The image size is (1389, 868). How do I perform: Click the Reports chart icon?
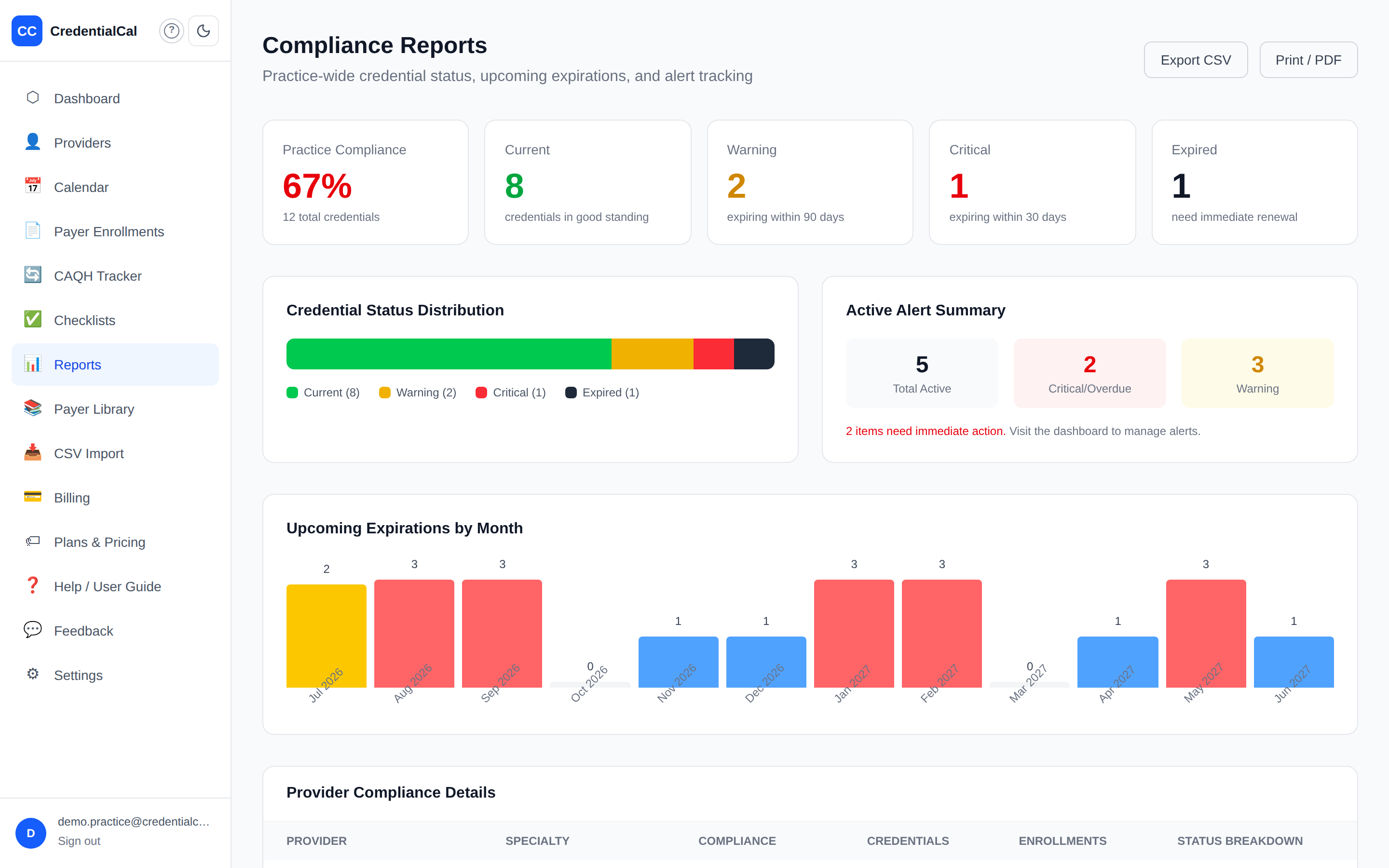tap(33, 364)
